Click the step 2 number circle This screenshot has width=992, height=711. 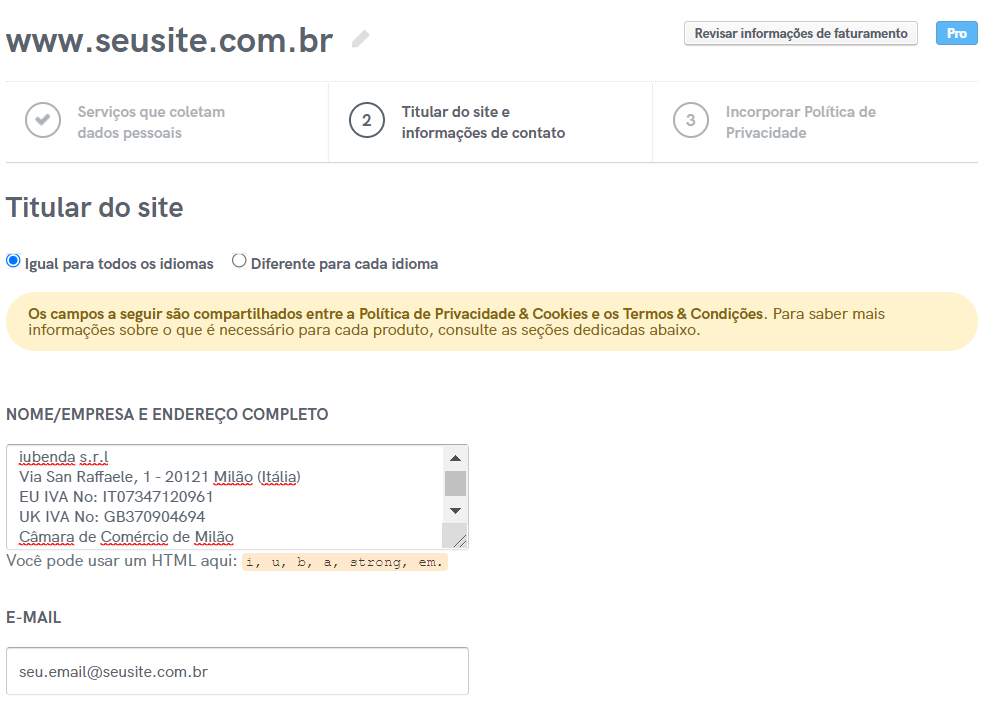(367, 121)
